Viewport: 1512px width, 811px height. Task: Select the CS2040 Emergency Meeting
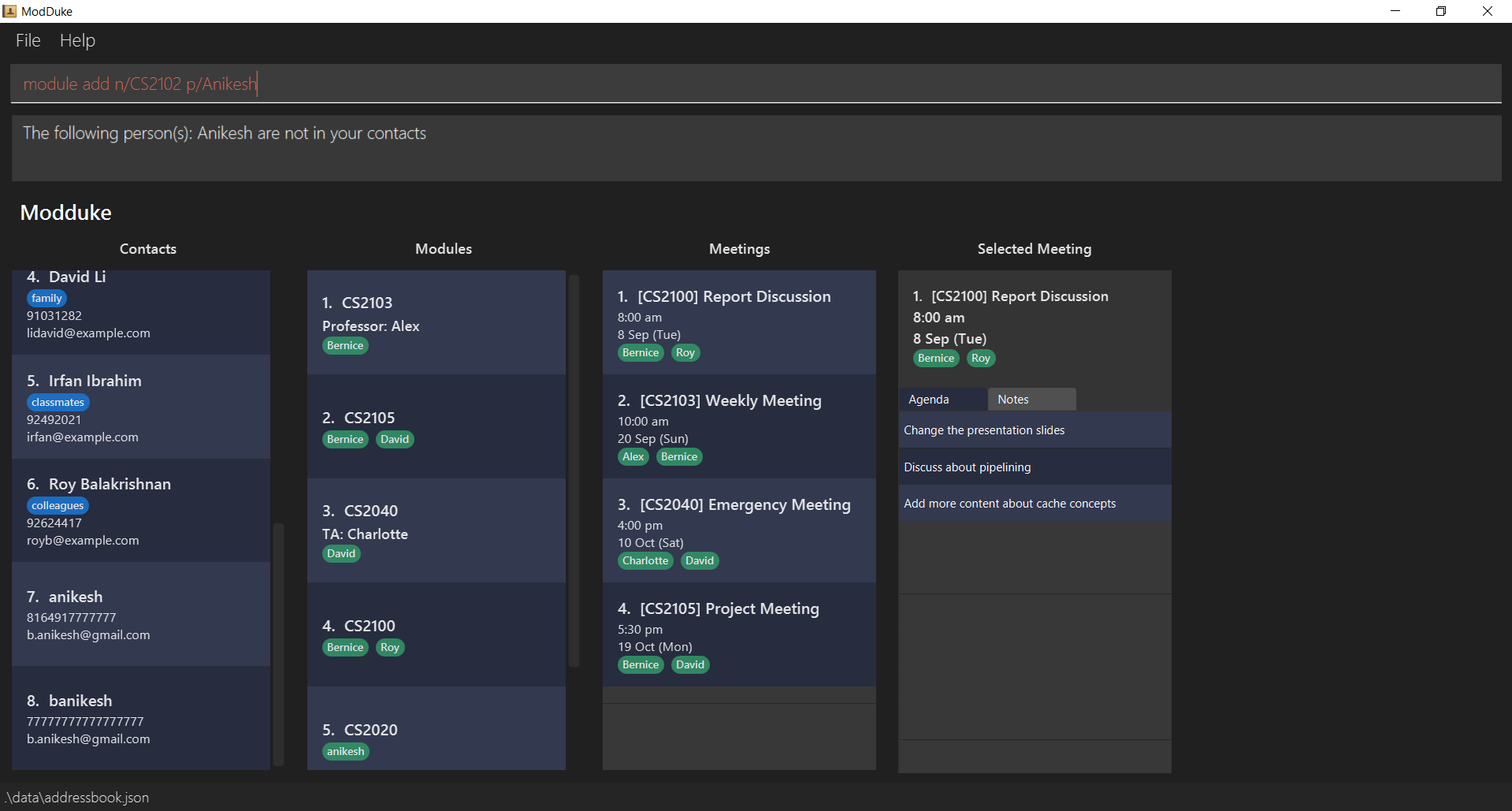tap(739, 530)
